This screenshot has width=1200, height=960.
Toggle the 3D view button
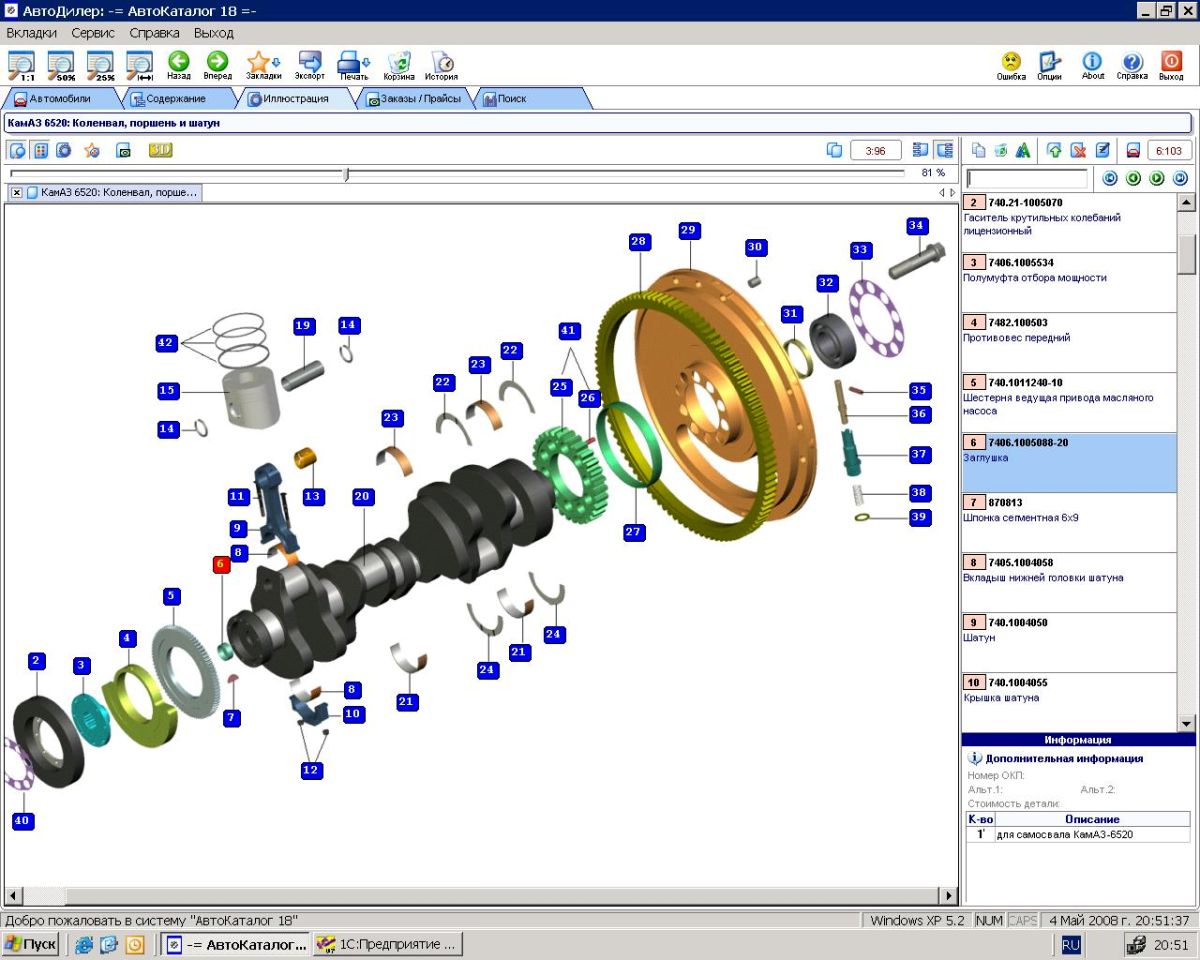(160, 150)
